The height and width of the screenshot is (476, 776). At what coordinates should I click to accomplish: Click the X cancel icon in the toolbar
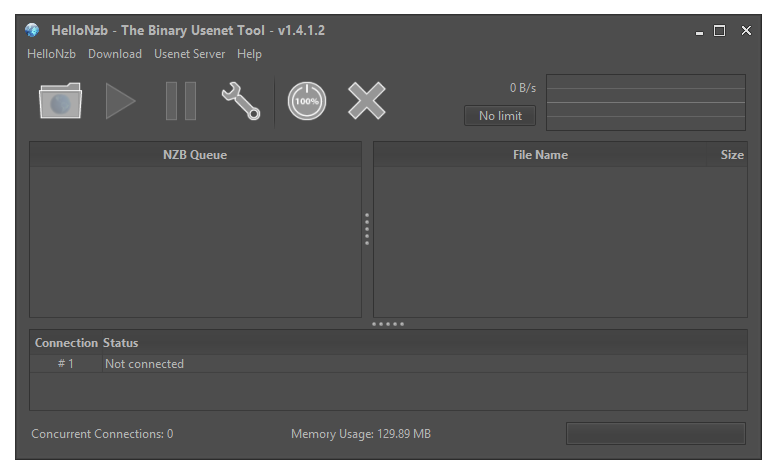tap(367, 101)
